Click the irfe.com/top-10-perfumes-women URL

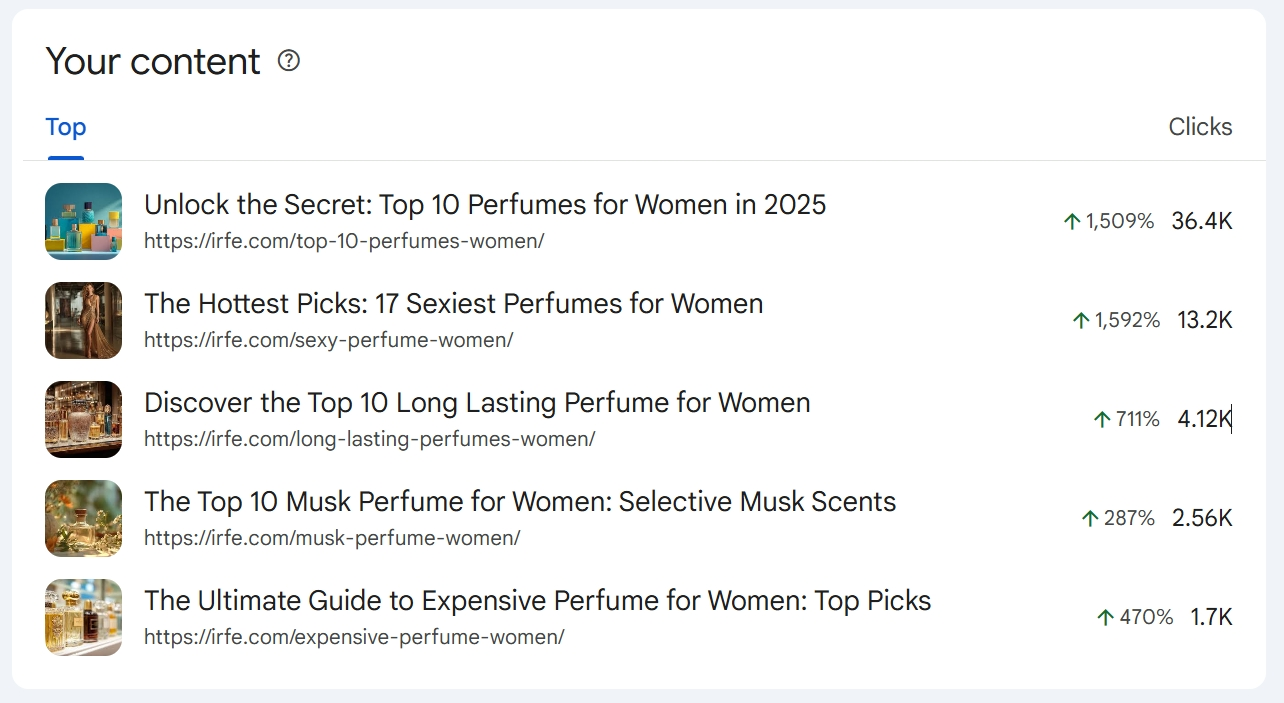click(x=344, y=241)
